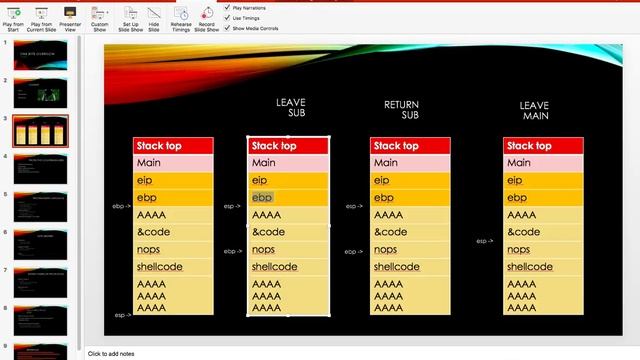Select slide 6 thumbnail
This screenshot has width=640, height=360.
(40, 244)
